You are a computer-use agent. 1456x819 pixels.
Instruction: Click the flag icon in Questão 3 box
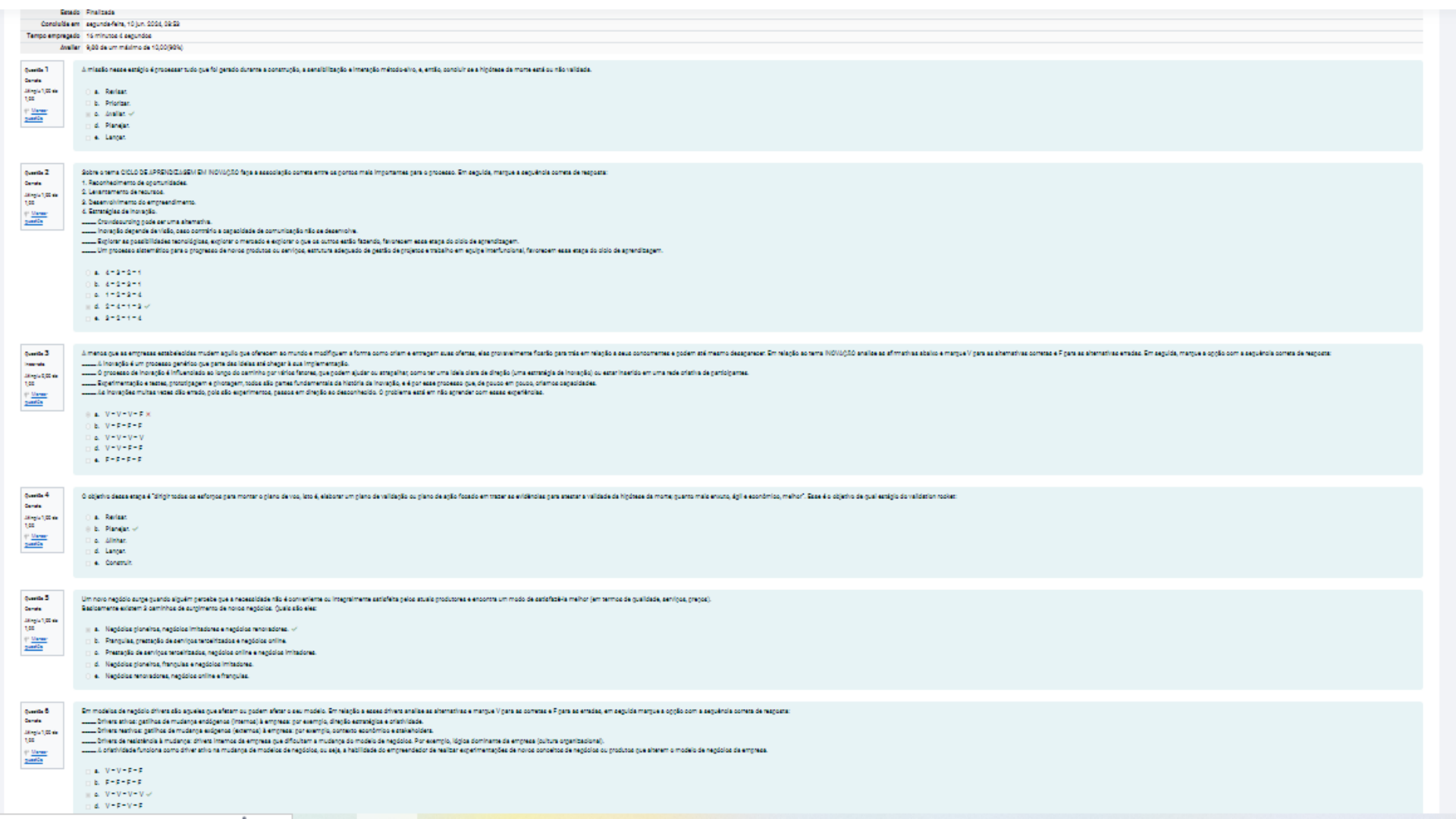(x=27, y=394)
